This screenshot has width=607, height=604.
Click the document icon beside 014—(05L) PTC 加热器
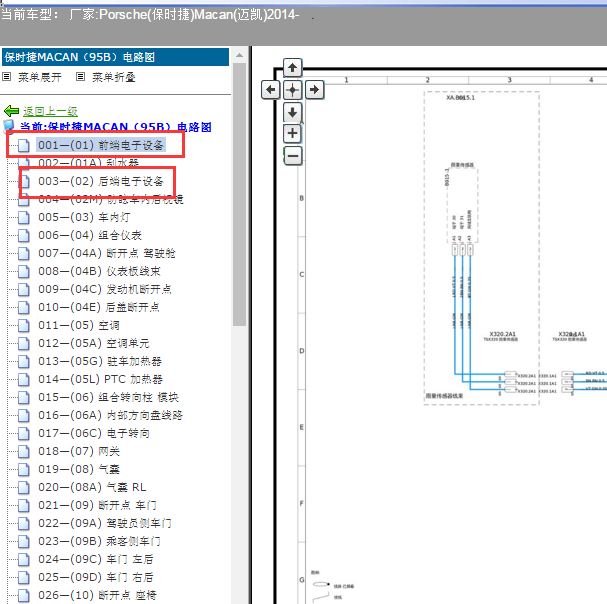(24, 379)
